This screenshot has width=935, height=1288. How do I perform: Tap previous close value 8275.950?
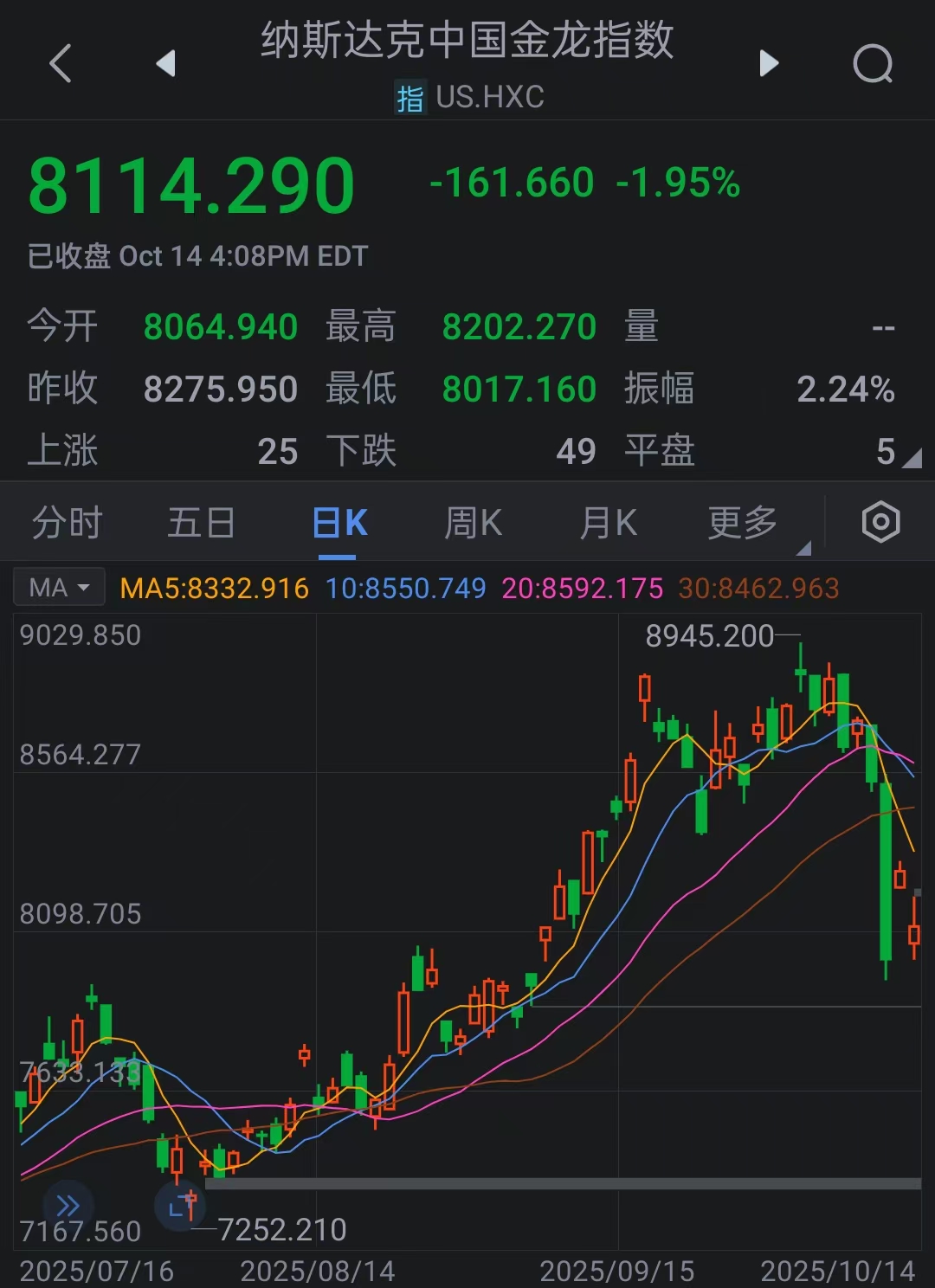tap(221, 389)
